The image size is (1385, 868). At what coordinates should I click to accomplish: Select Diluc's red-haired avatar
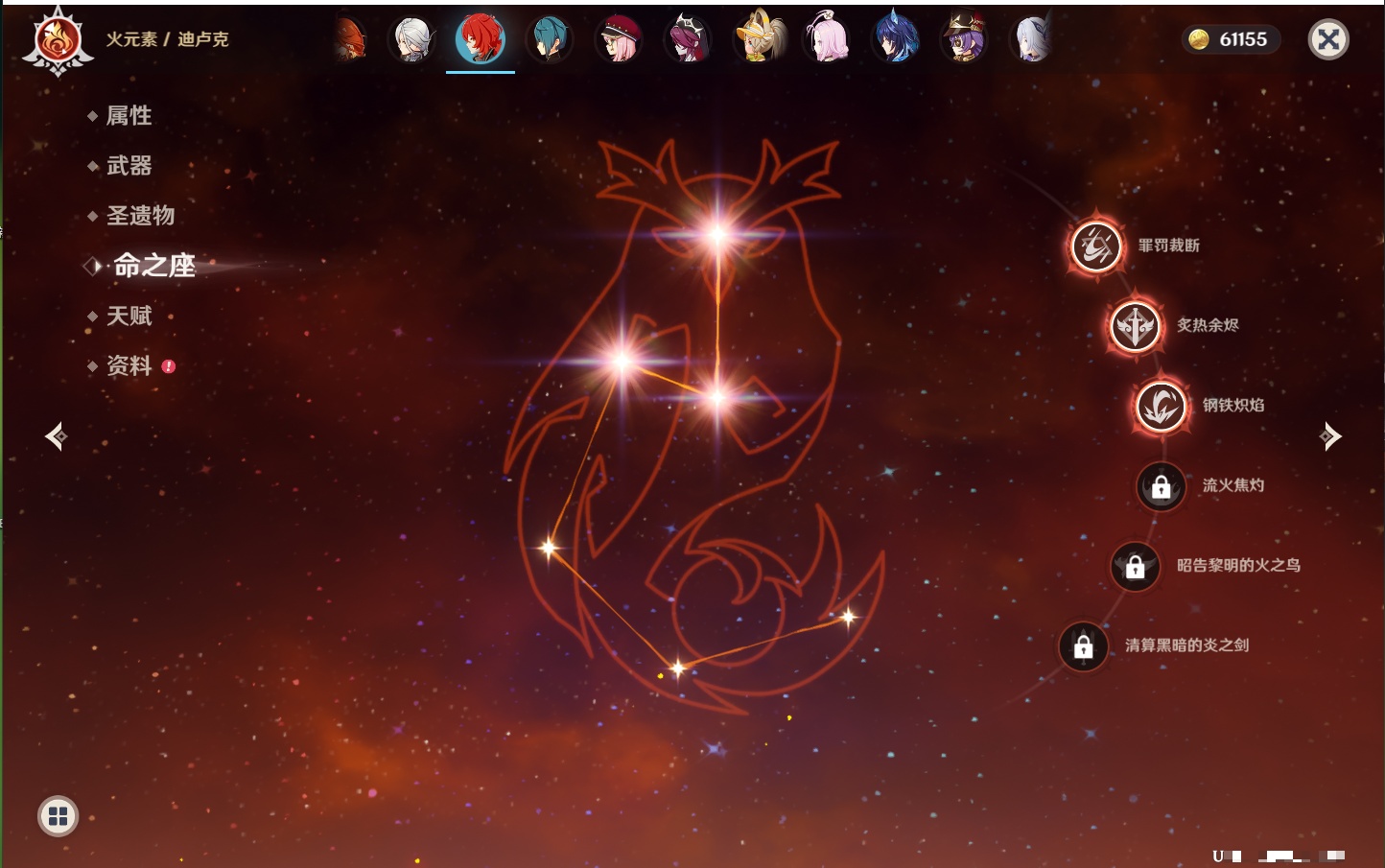pos(481,39)
